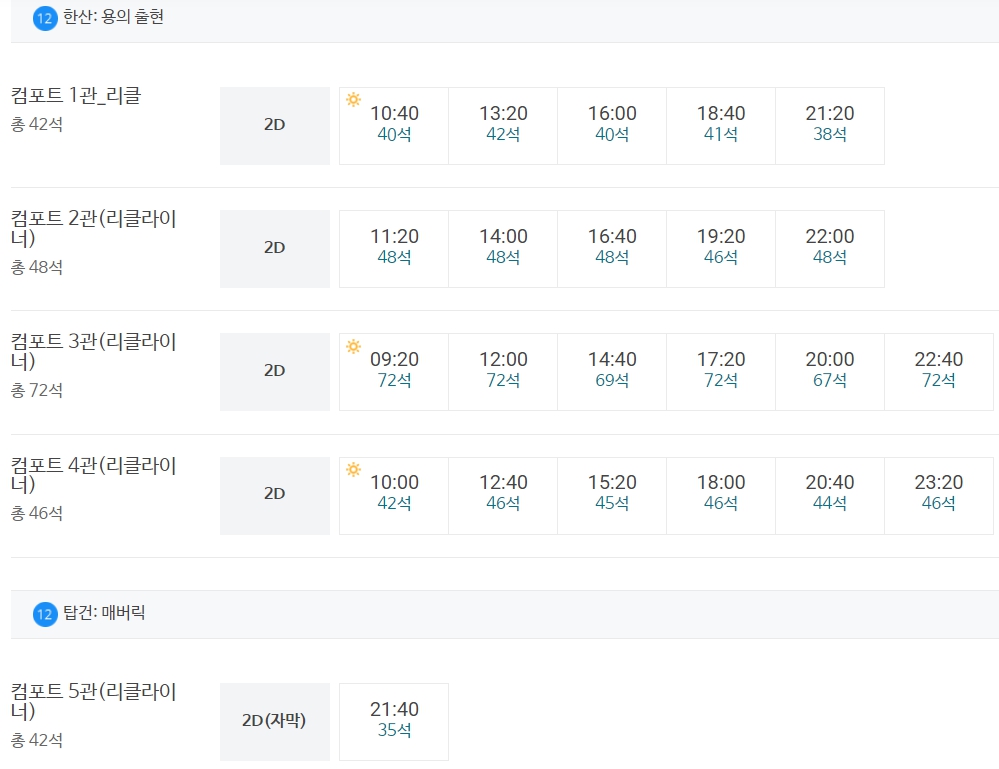This screenshot has width=999, height=769.
Task: Select the 13:20 showtime with 42석
Action: tap(503, 126)
